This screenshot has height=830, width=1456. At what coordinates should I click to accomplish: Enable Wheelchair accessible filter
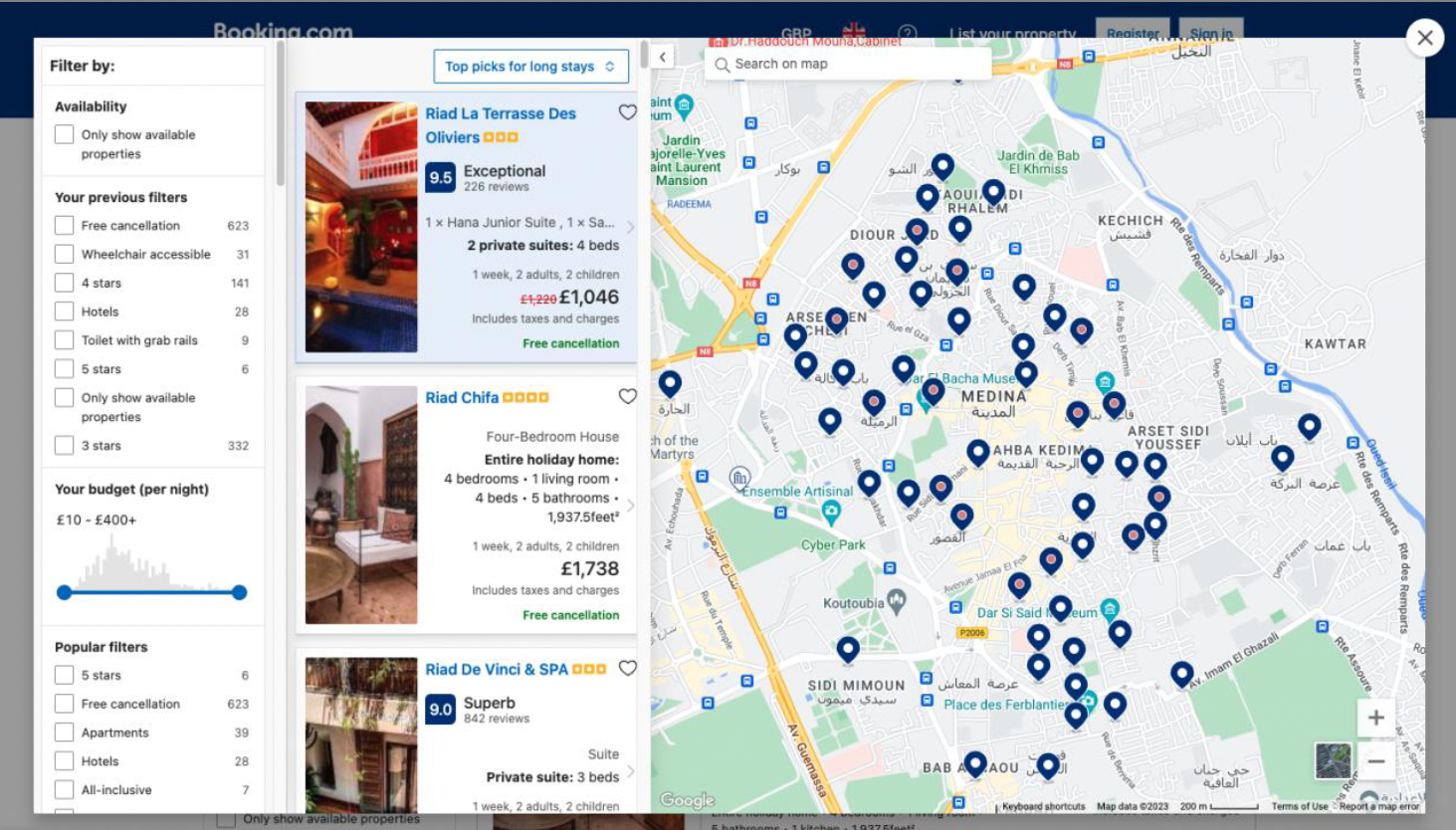[64, 254]
